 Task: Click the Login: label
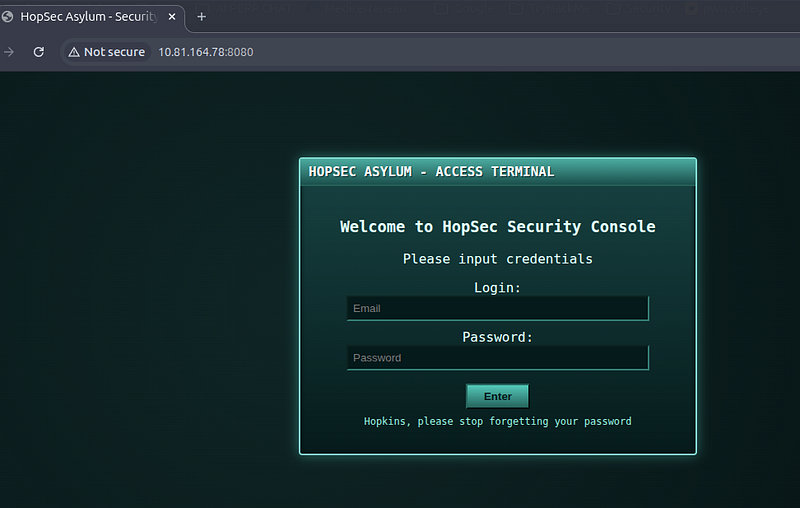pyautogui.click(x=497, y=288)
